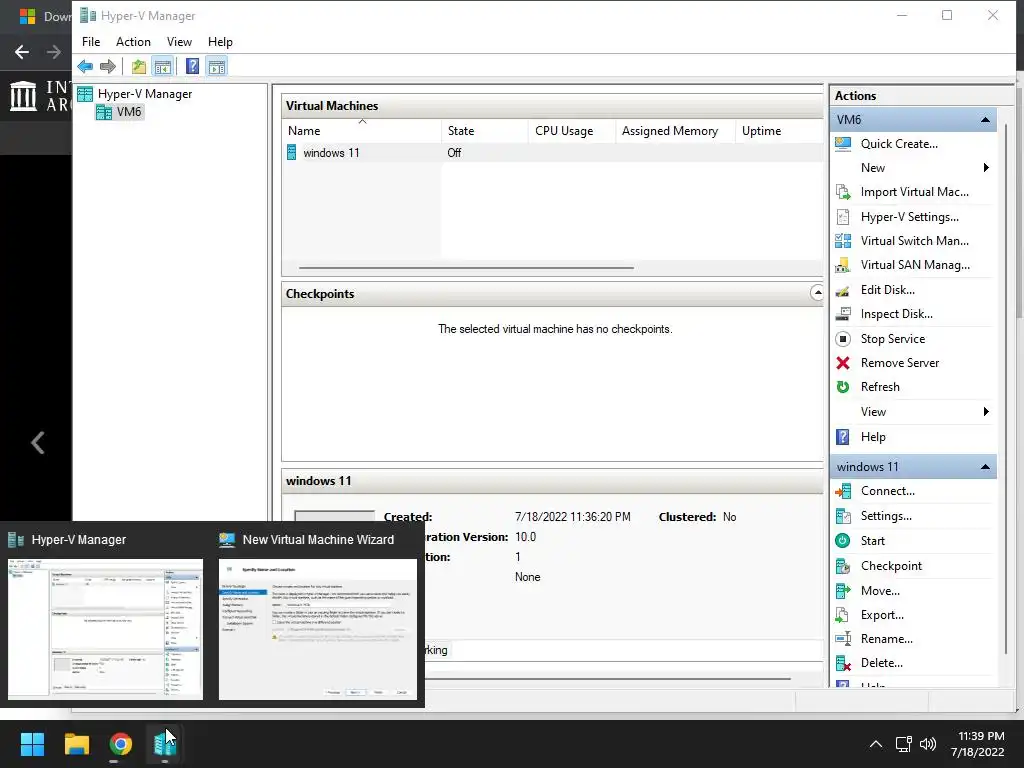This screenshot has height=768, width=1024.
Task: Open the File menu
Action: (91, 42)
